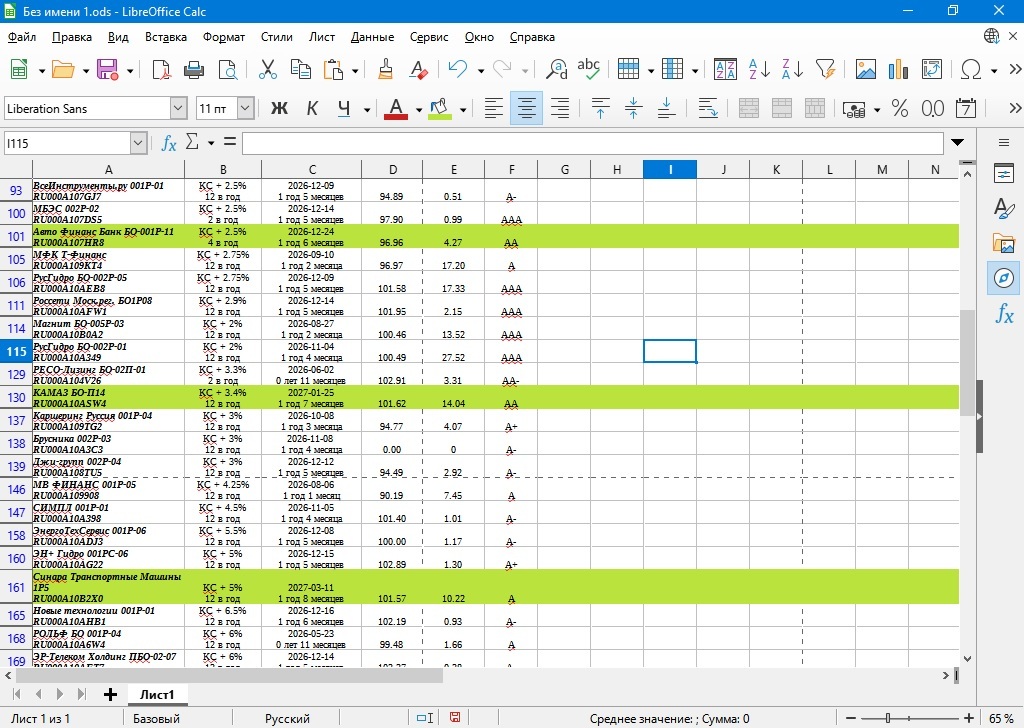Open the Navigator in sidebar
This screenshot has width=1024, height=728.
coord(1003,277)
